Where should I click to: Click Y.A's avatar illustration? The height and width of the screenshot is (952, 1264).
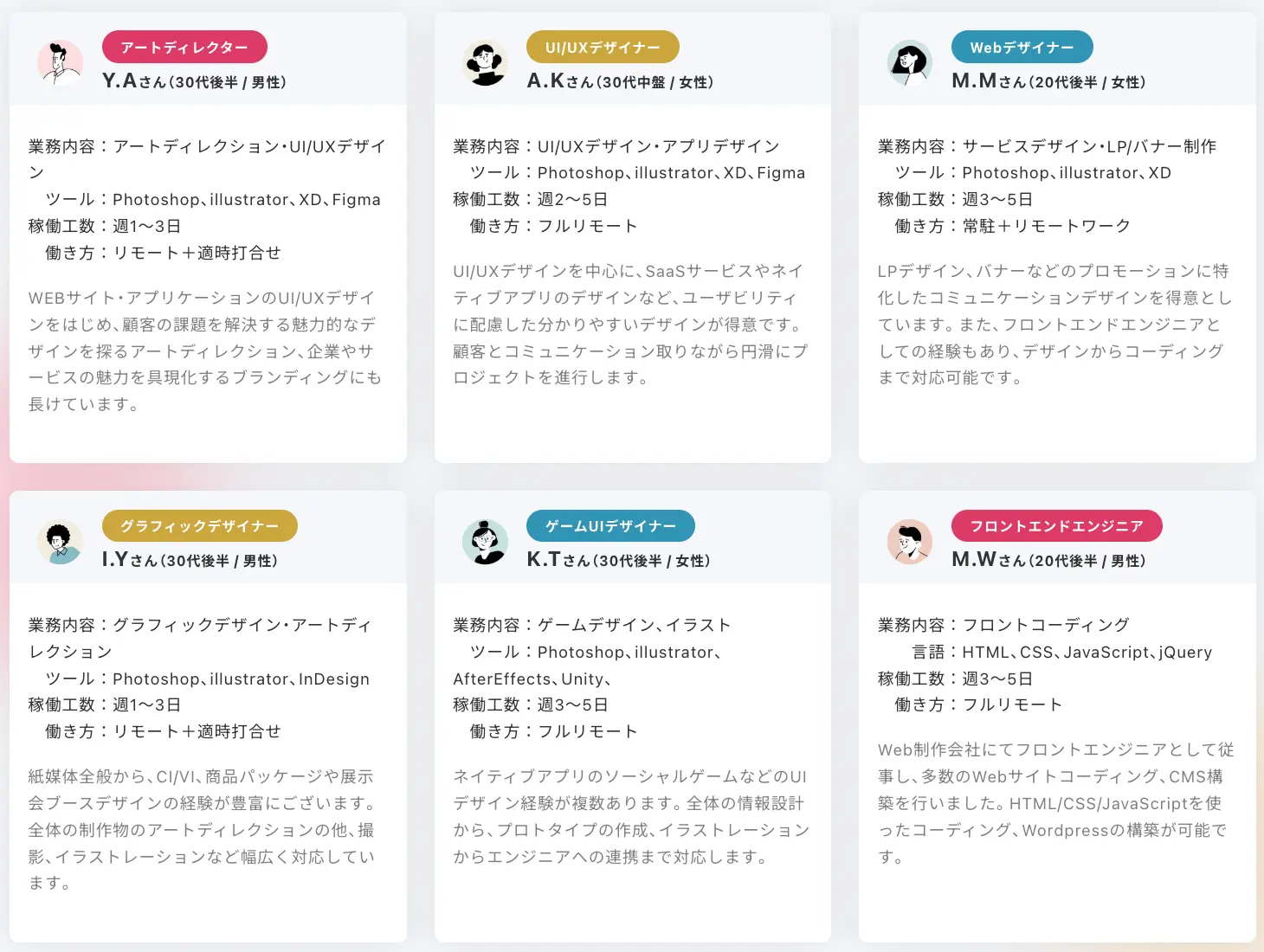[60, 62]
